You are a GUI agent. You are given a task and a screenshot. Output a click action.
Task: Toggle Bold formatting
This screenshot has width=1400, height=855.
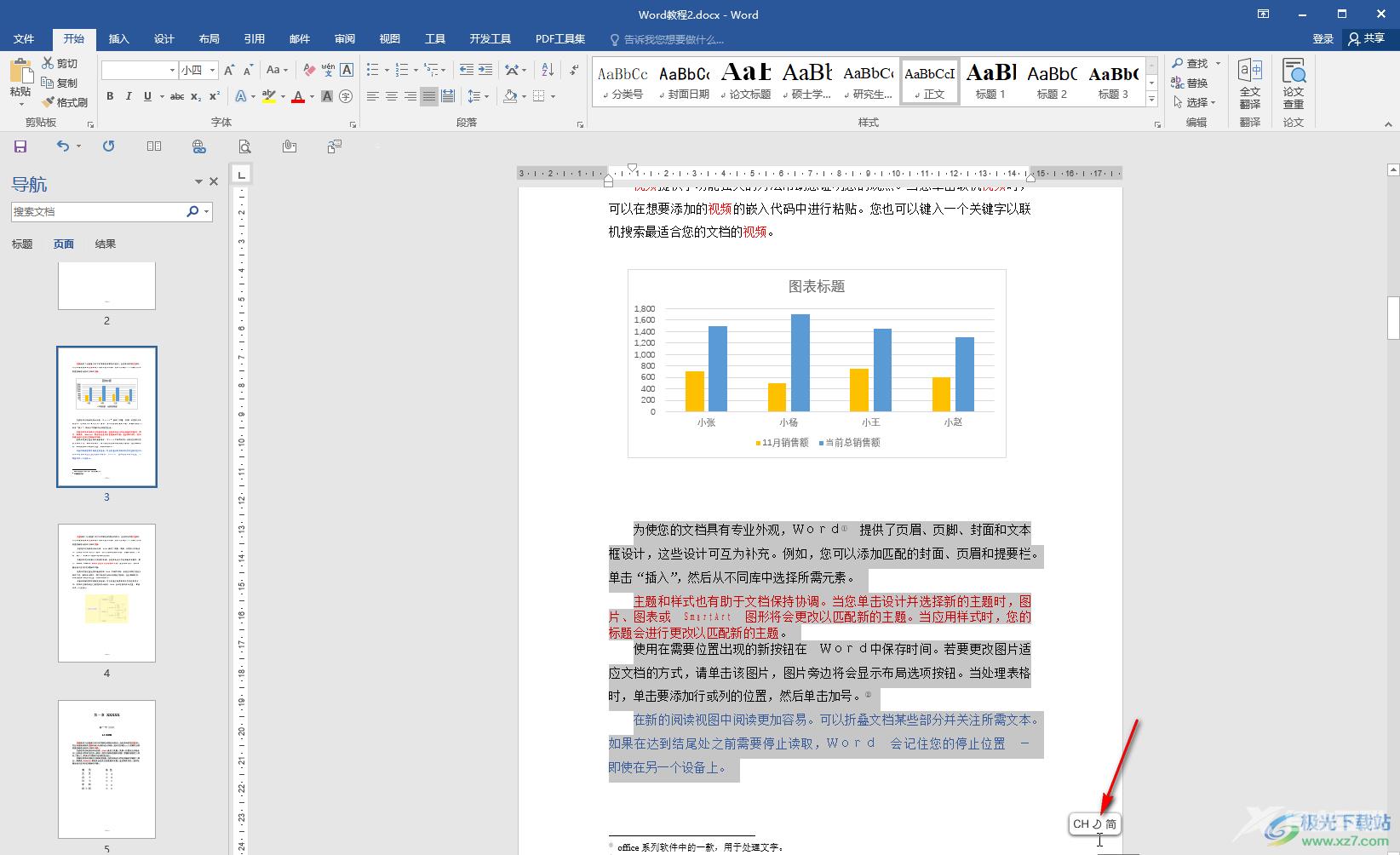[110, 96]
